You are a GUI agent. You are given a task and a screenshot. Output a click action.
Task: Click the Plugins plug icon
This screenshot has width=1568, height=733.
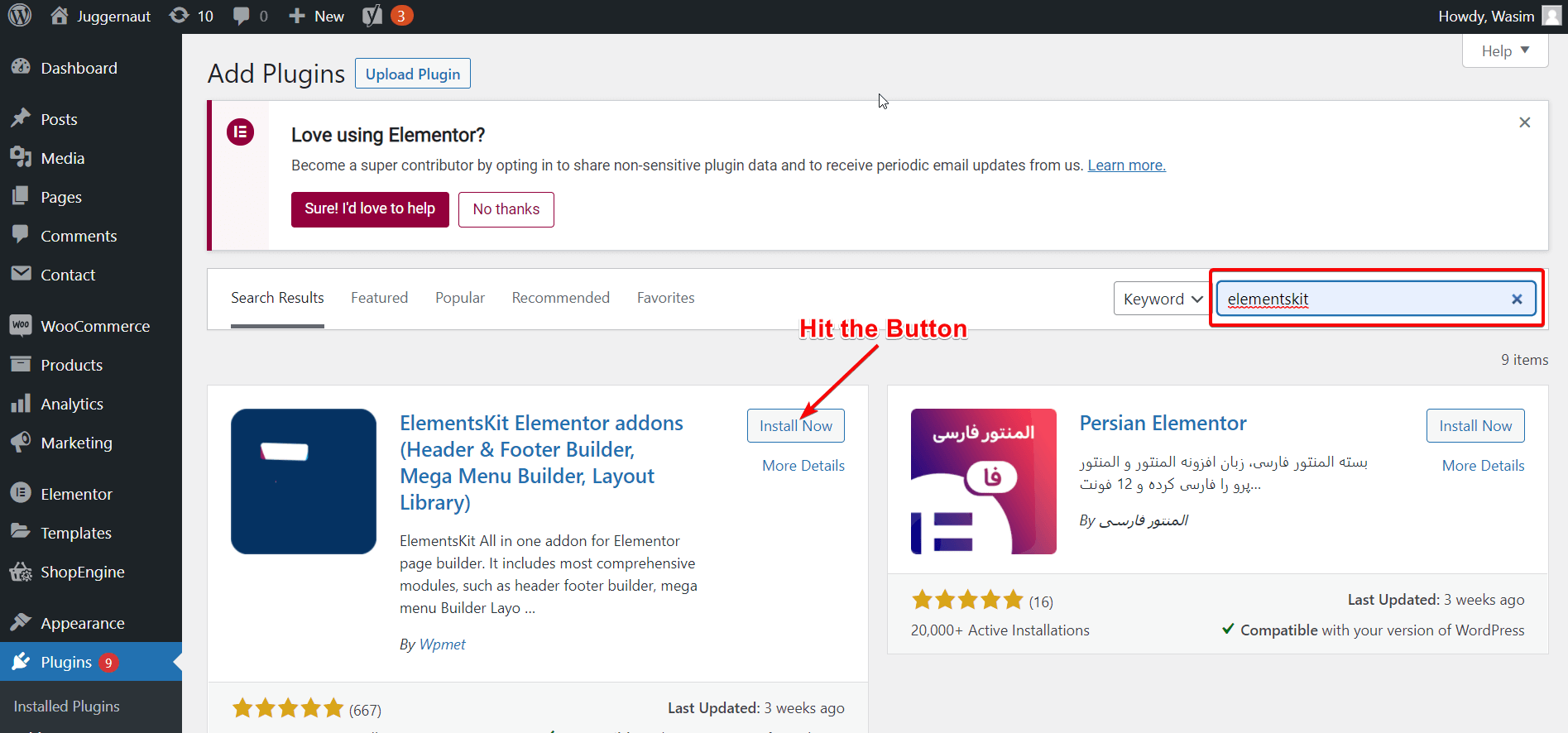click(21, 661)
